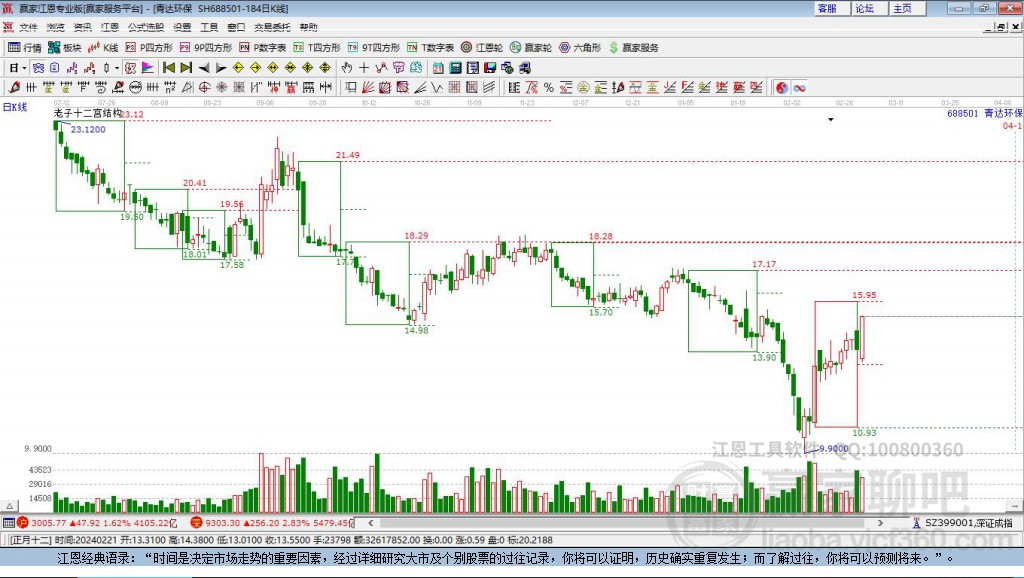Screen dimensions: 1024x578
Task: Jump to first bar with skip-start arrow
Action: pos(168,67)
